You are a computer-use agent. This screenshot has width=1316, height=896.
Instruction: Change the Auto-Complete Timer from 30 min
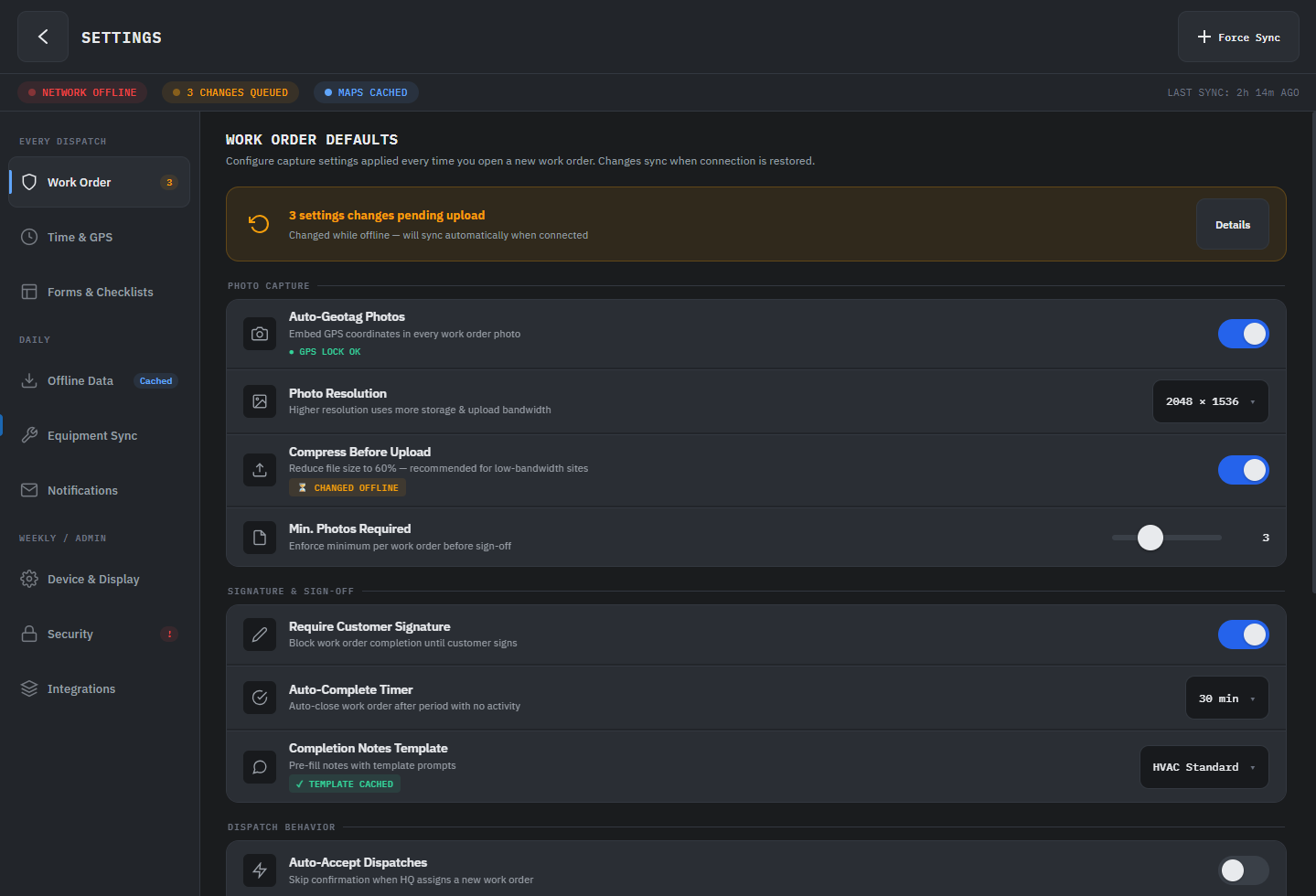point(1226,697)
